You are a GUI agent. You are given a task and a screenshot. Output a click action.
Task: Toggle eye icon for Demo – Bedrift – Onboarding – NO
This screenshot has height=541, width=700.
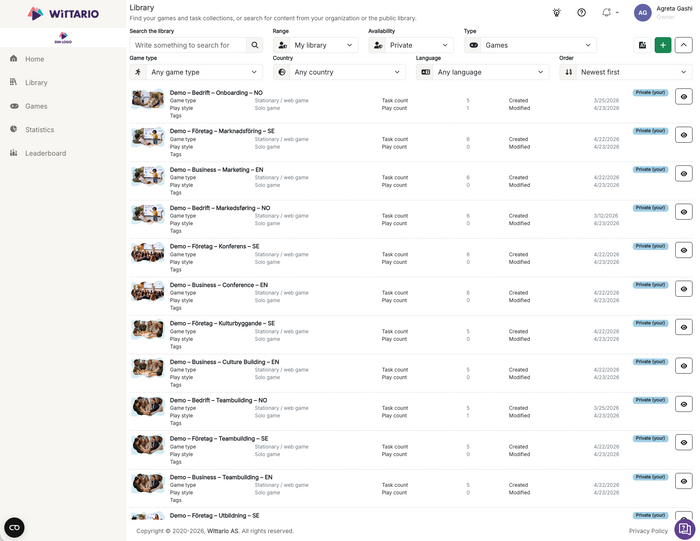(x=683, y=97)
